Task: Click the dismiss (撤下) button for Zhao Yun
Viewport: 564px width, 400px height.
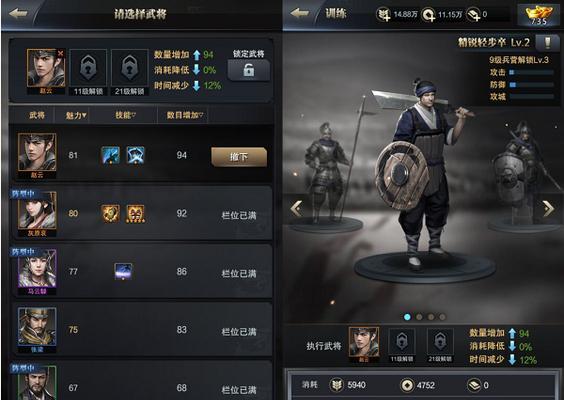Action: point(239,157)
